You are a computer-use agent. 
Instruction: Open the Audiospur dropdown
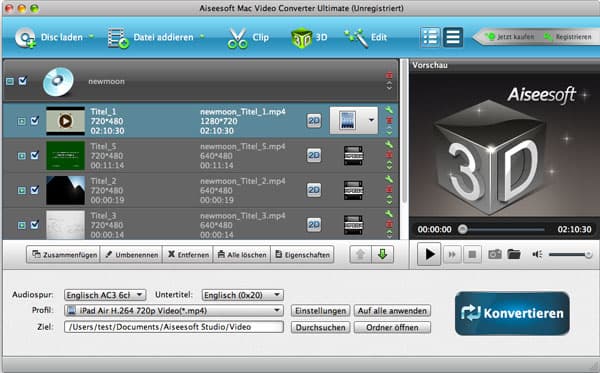(x=105, y=295)
